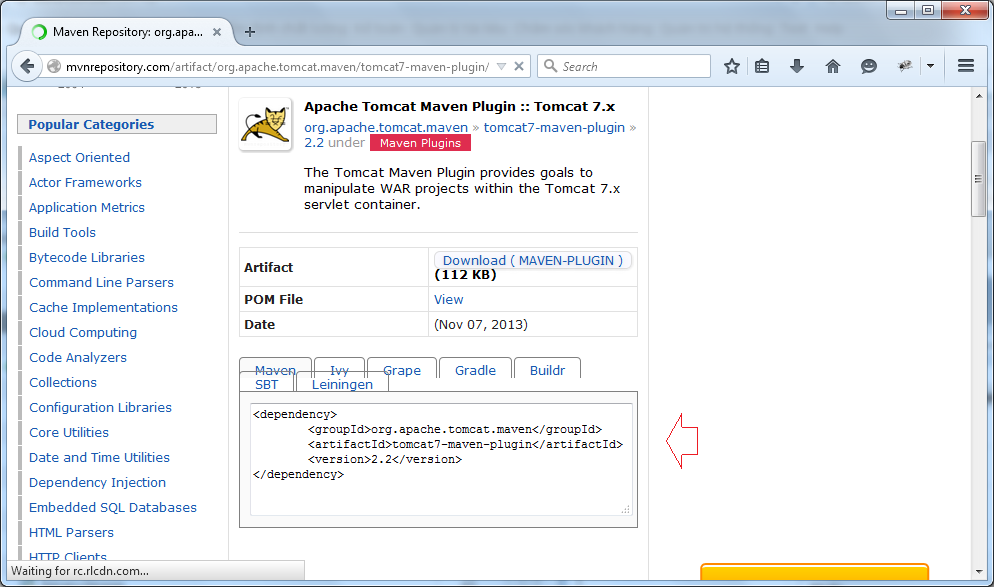Click inside the dependency XML textarea
Screen dimensions: 994x587
pos(441,460)
